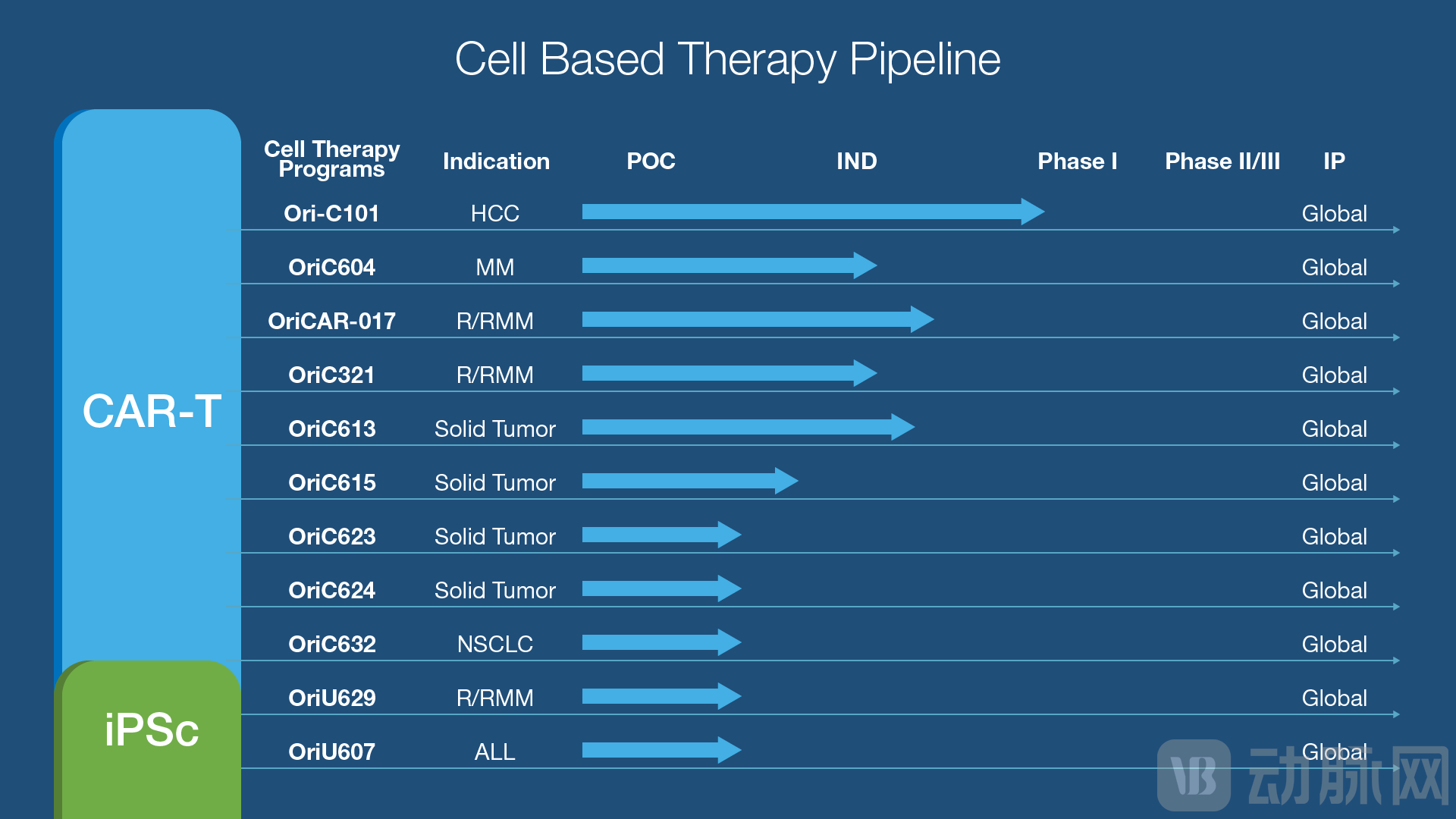Image resolution: width=1456 pixels, height=819 pixels.
Task: Click the Indication column header
Action: point(496,162)
